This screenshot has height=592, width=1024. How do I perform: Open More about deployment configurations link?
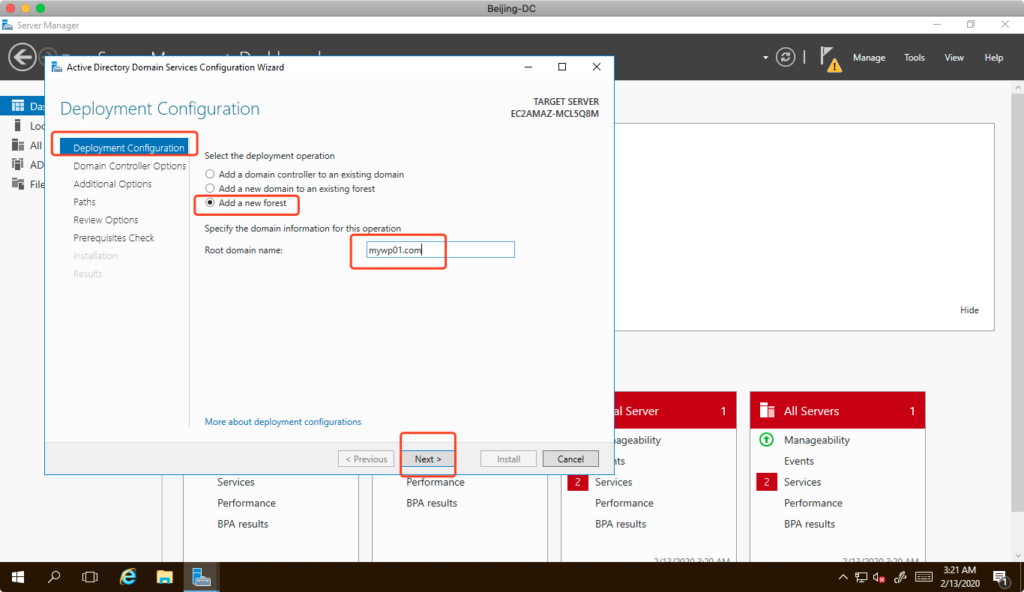[x=283, y=422]
